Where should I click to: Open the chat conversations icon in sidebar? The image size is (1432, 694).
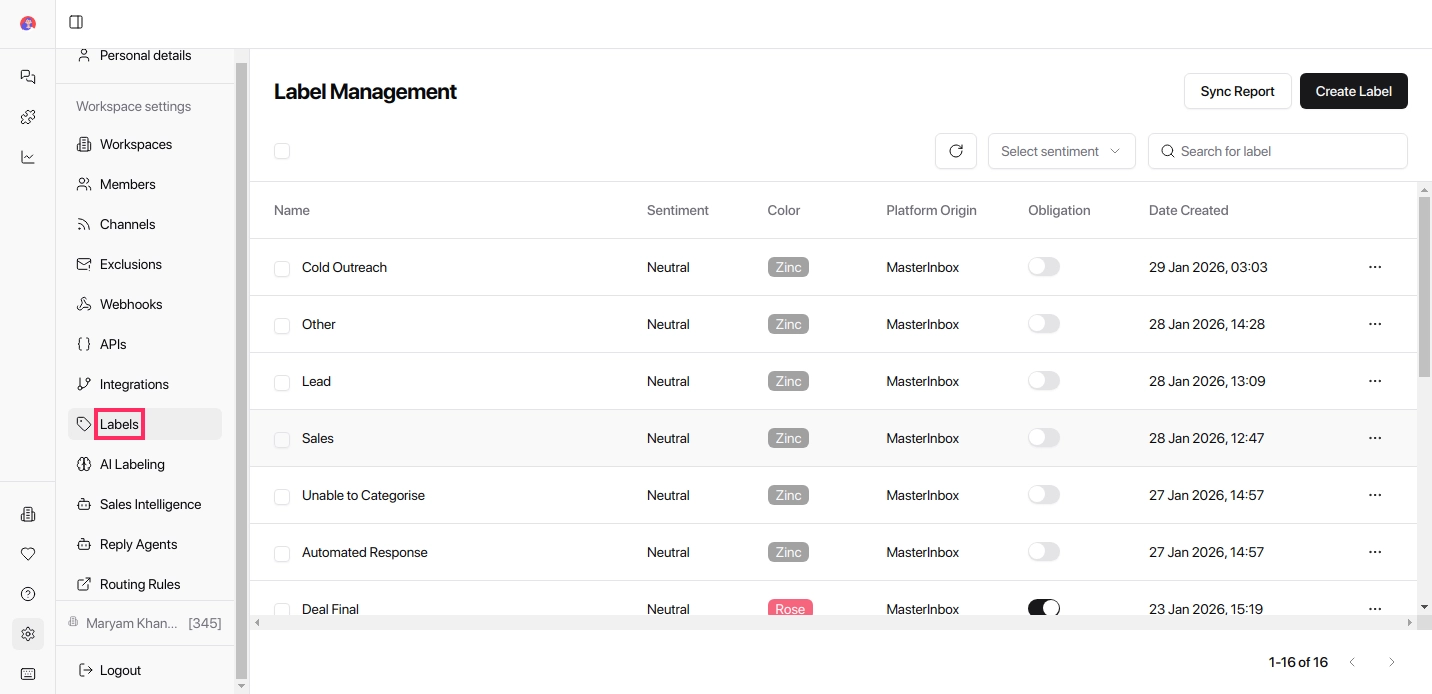(28, 77)
